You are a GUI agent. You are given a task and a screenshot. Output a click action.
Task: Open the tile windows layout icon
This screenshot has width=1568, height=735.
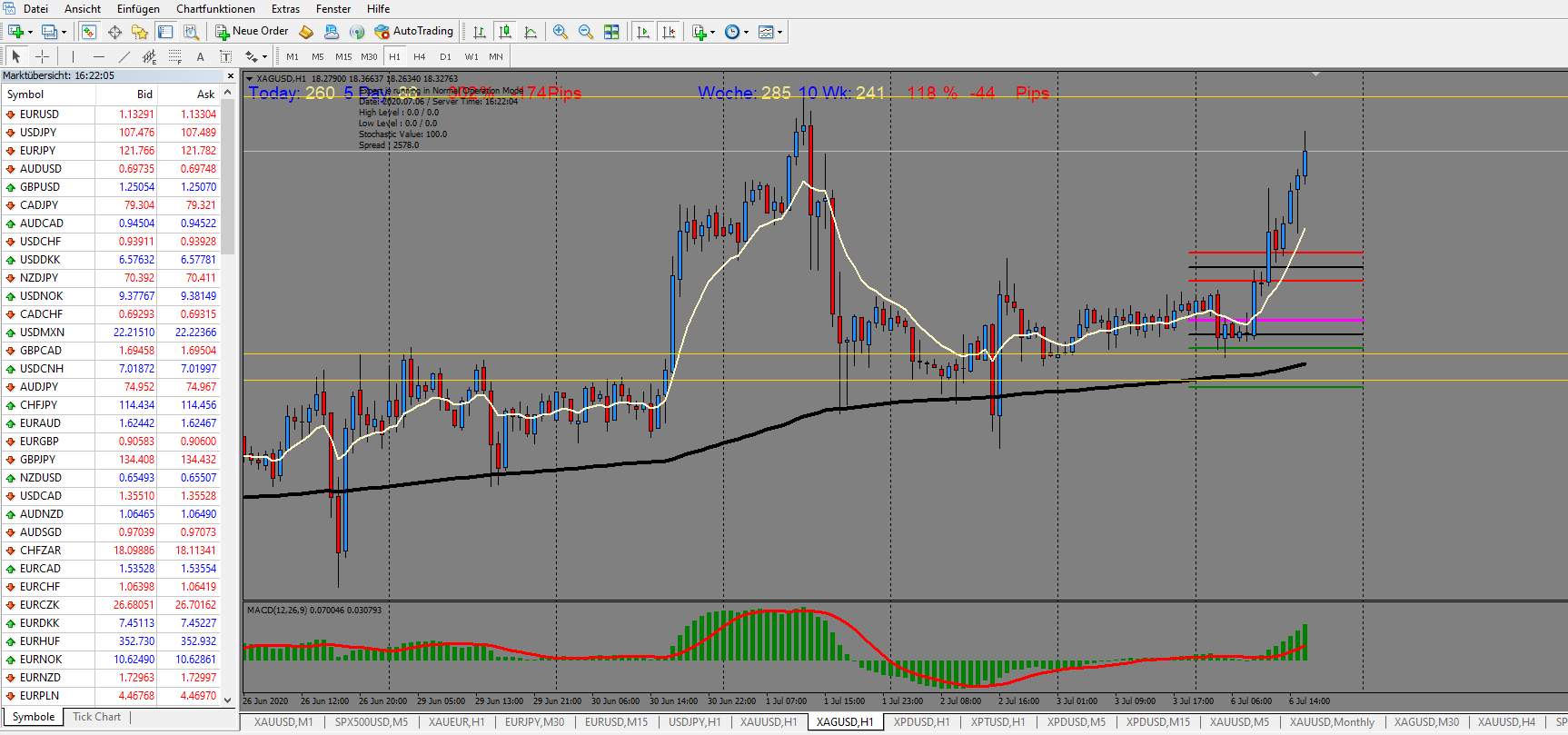coord(611,32)
